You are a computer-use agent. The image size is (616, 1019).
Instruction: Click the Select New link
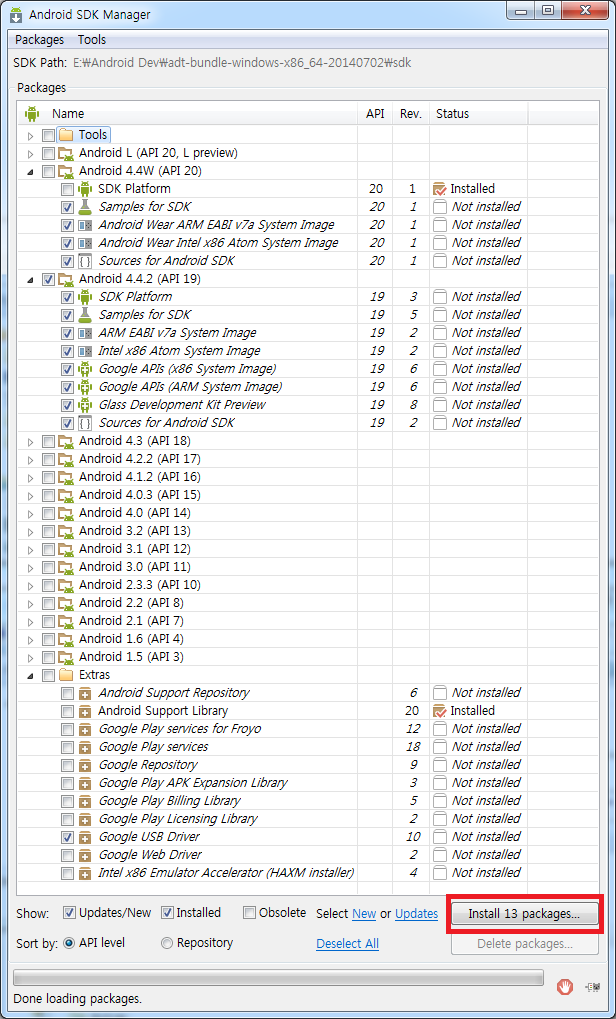coord(364,914)
